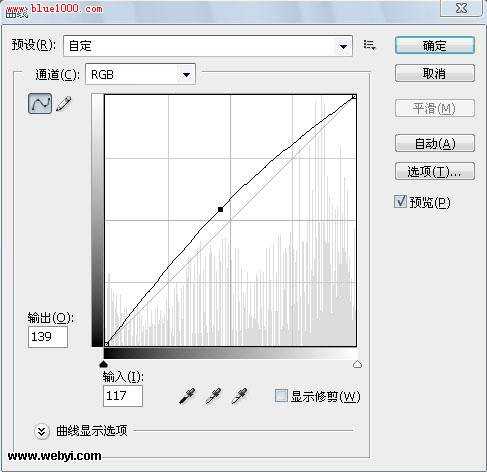Screen dimensions: 487x472
Task: Expand 曲线显示选项 curve display options
Action: pyautogui.click(x=42, y=431)
